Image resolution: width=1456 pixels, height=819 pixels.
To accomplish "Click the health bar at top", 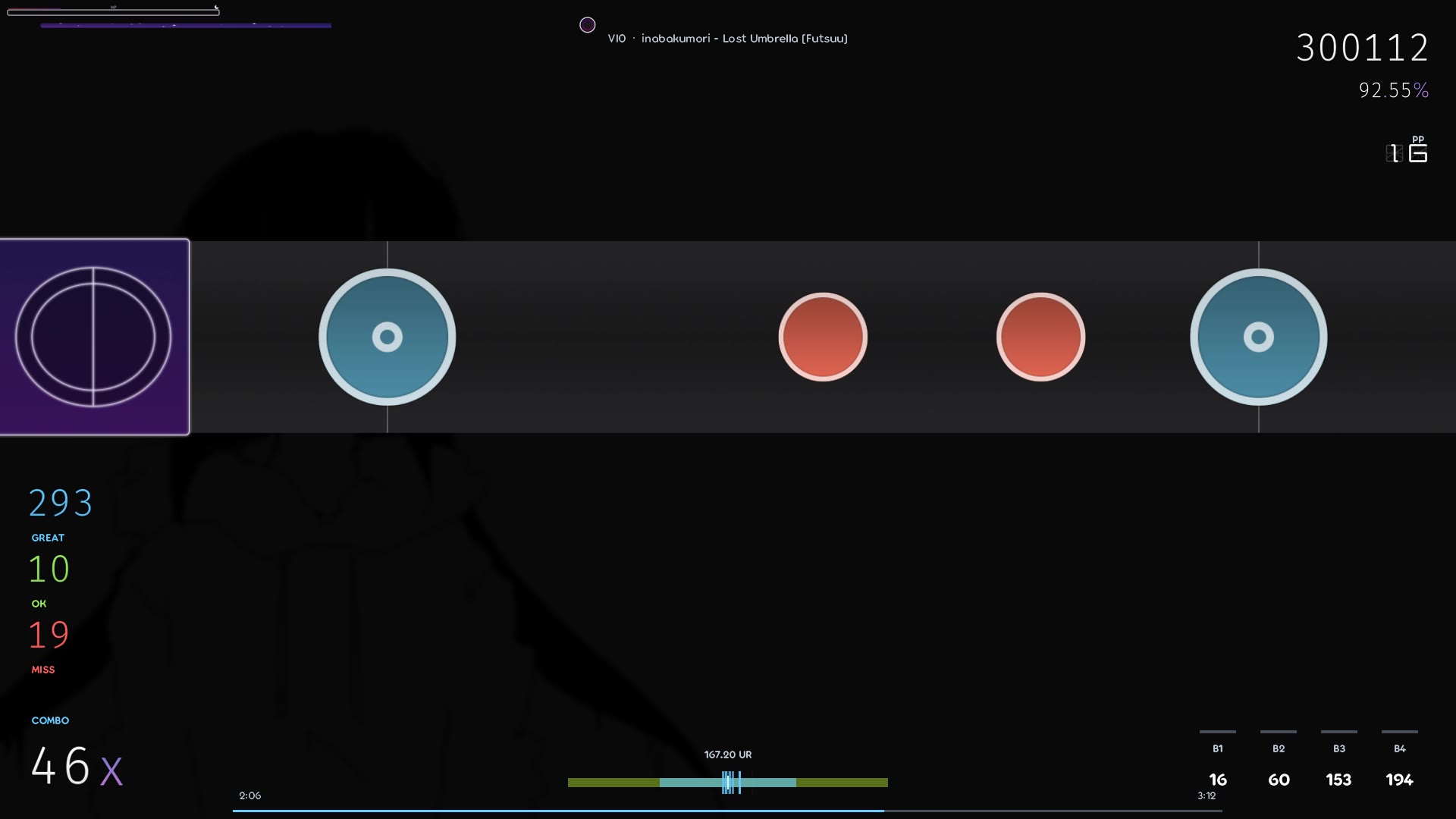I will point(113,11).
